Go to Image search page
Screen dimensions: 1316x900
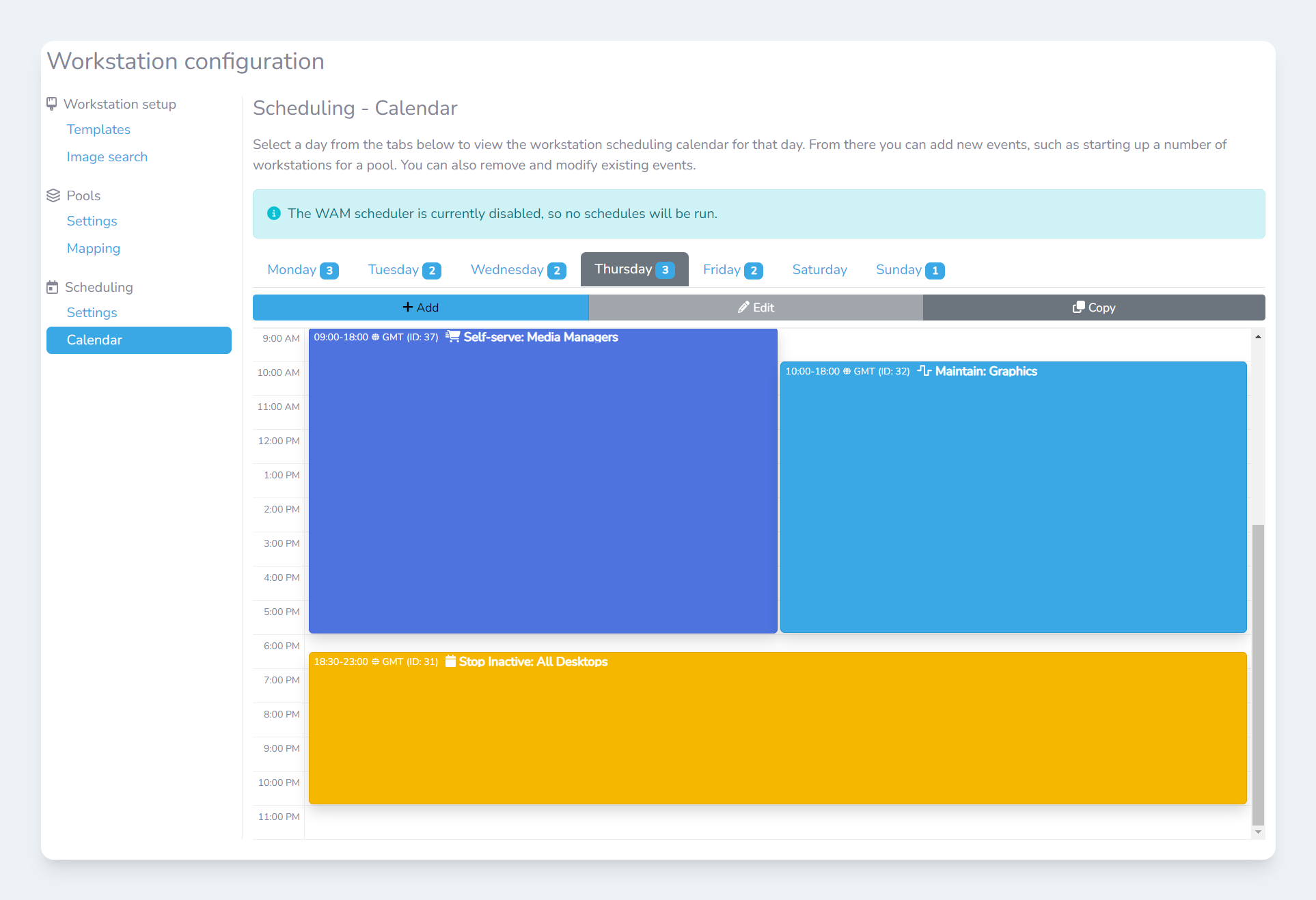tap(107, 156)
